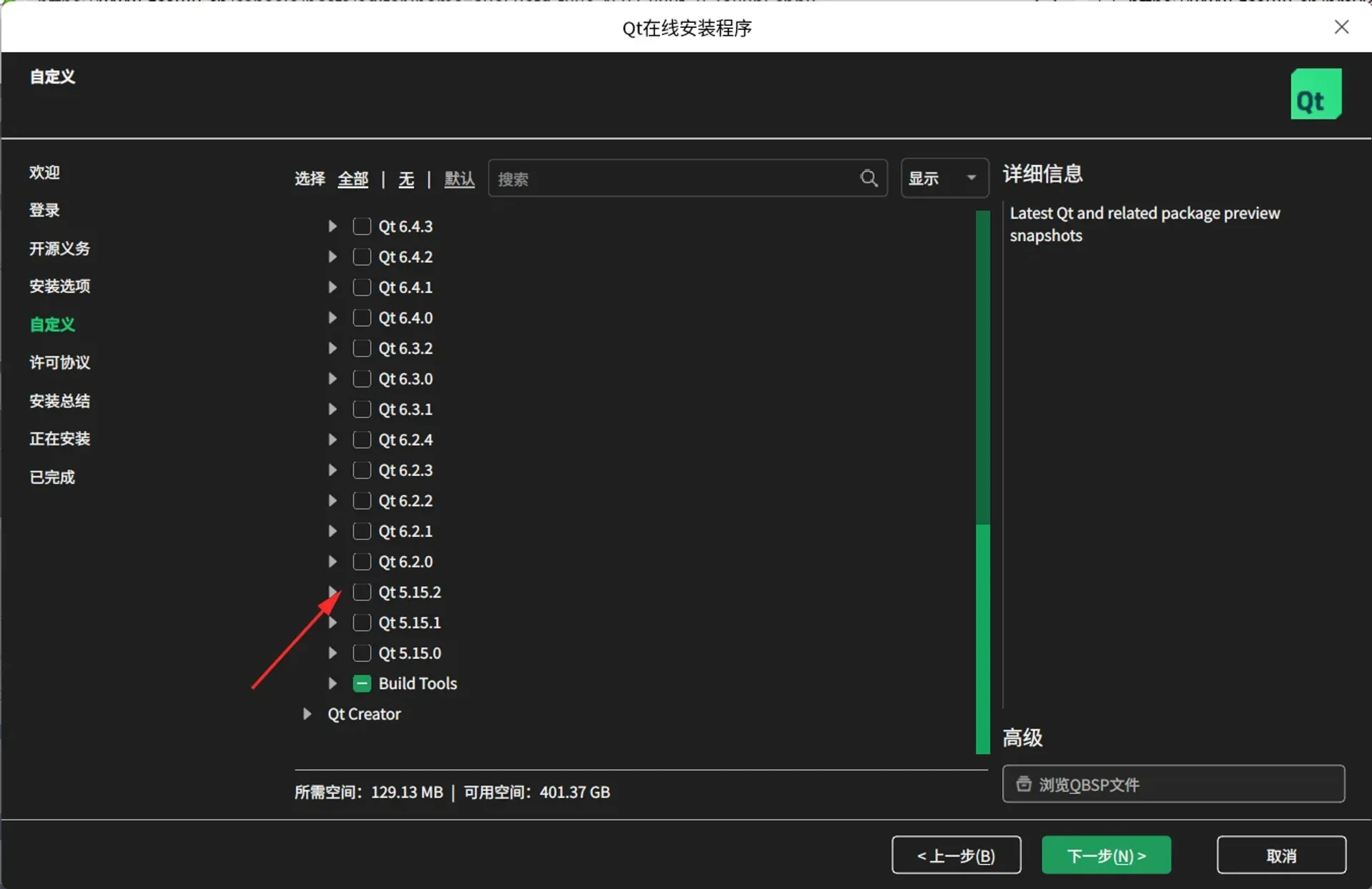Enable the Qt 6.3.2 checkbox

[361, 348]
